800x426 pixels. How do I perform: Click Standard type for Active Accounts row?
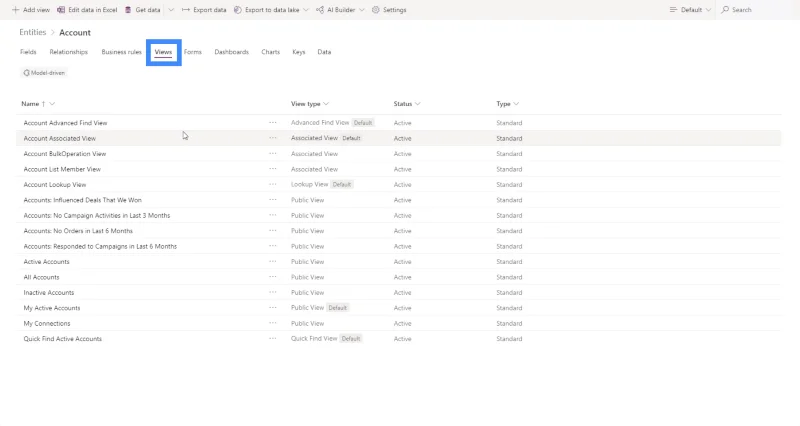(x=509, y=262)
